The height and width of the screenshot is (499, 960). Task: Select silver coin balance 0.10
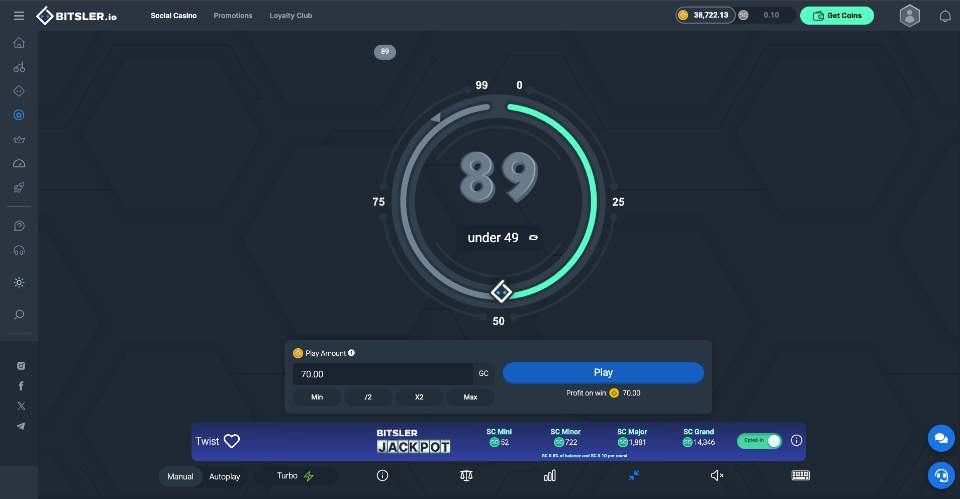pos(763,15)
